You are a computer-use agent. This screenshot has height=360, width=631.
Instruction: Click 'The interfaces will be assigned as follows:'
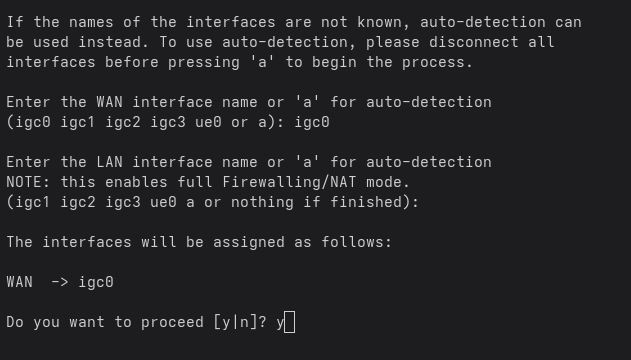click(x=199, y=242)
